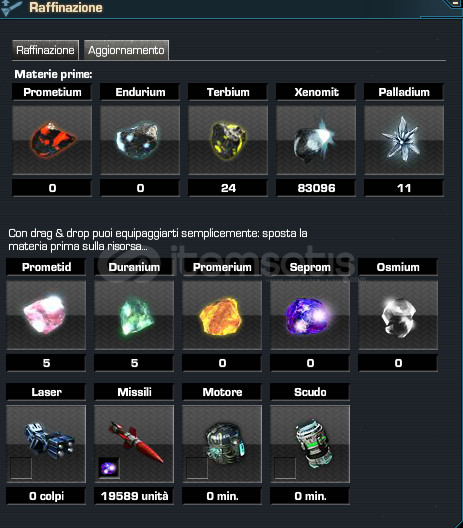Select the red Prometium ore icon
Screen dimensions: 463x528
click(x=52, y=140)
